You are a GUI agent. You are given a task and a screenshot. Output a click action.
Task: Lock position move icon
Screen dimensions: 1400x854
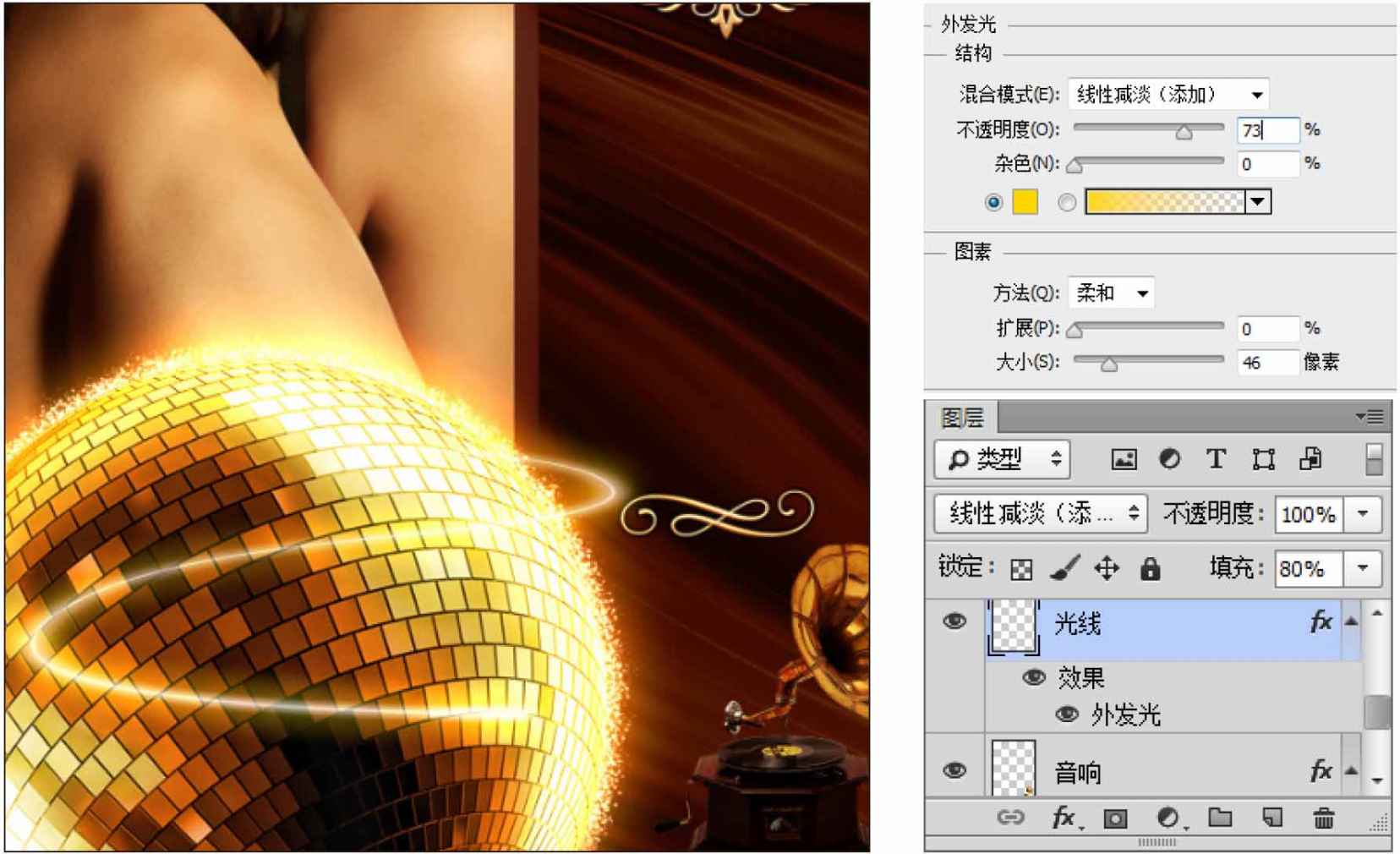pyautogui.click(x=1107, y=568)
